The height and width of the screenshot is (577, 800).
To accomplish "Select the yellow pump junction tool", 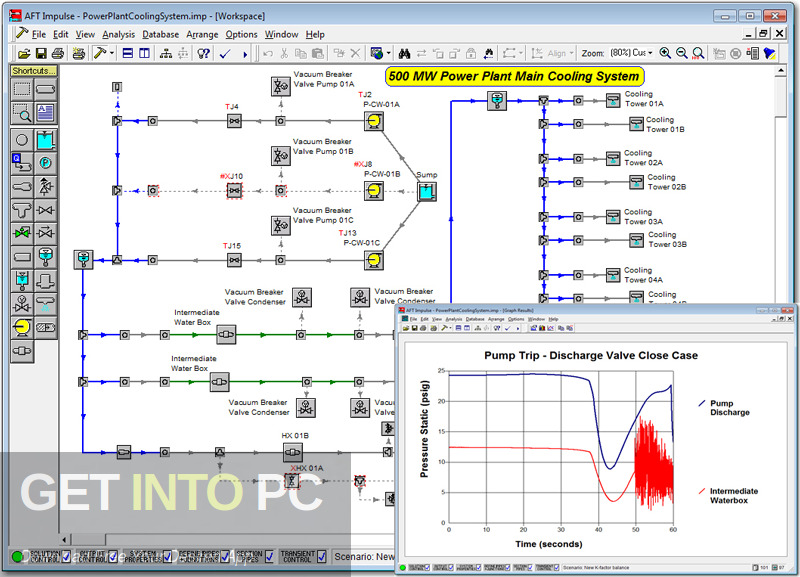I will point(22,328).
